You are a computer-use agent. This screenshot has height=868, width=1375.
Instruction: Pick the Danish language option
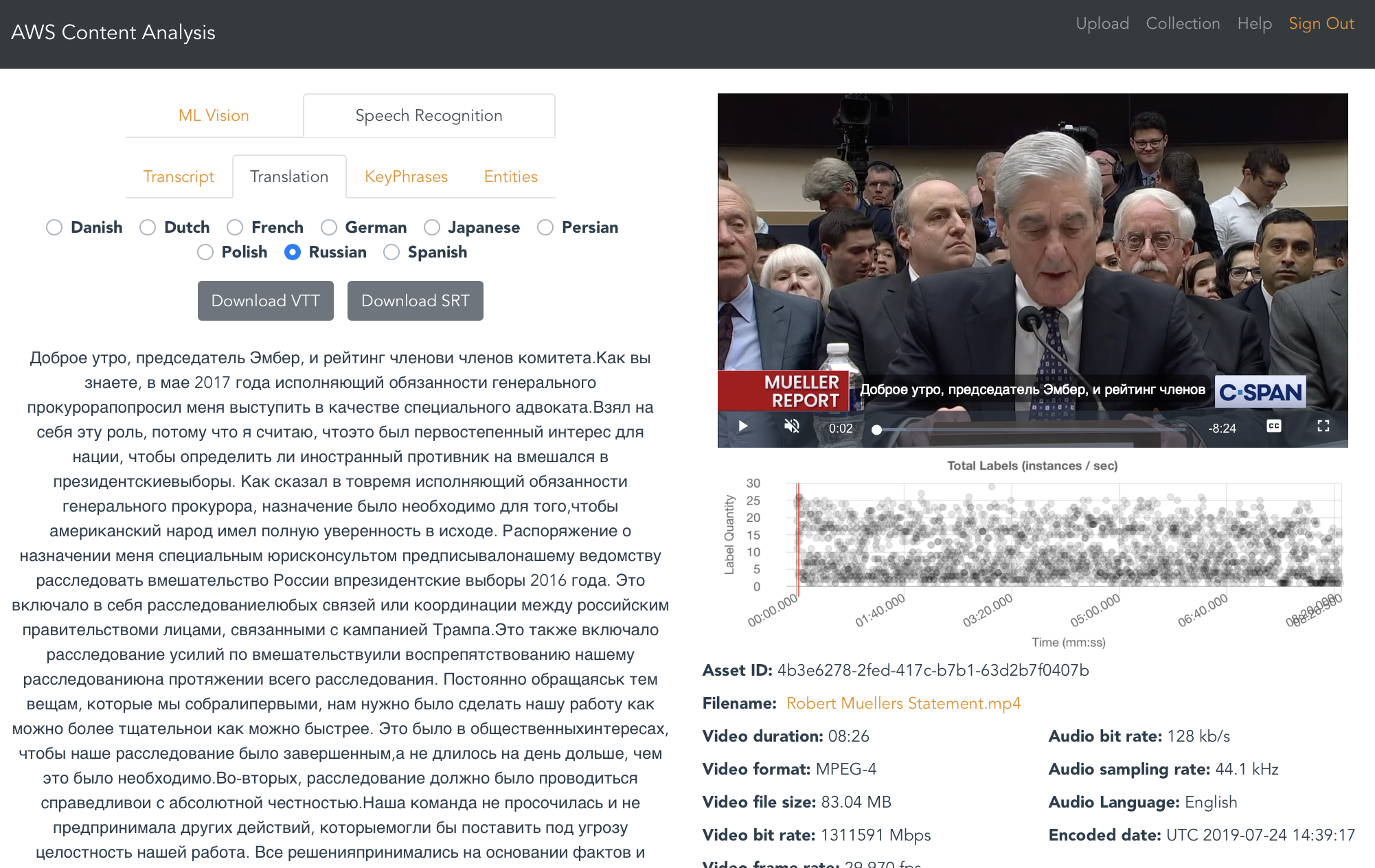point(54,227)
